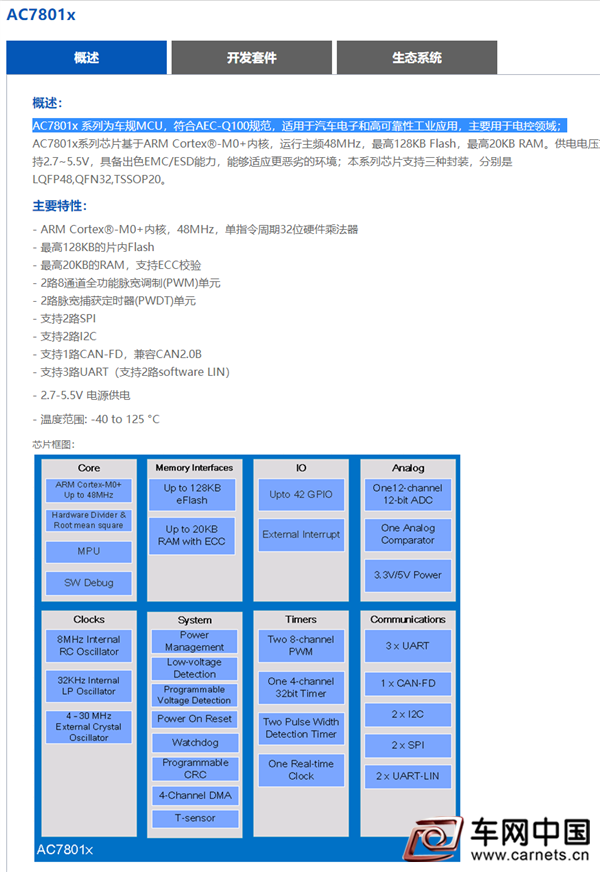Screen dimensions: 600x872
Task: Click the 2.7-5.5V 电源供电 line
Action: point(81,395)
